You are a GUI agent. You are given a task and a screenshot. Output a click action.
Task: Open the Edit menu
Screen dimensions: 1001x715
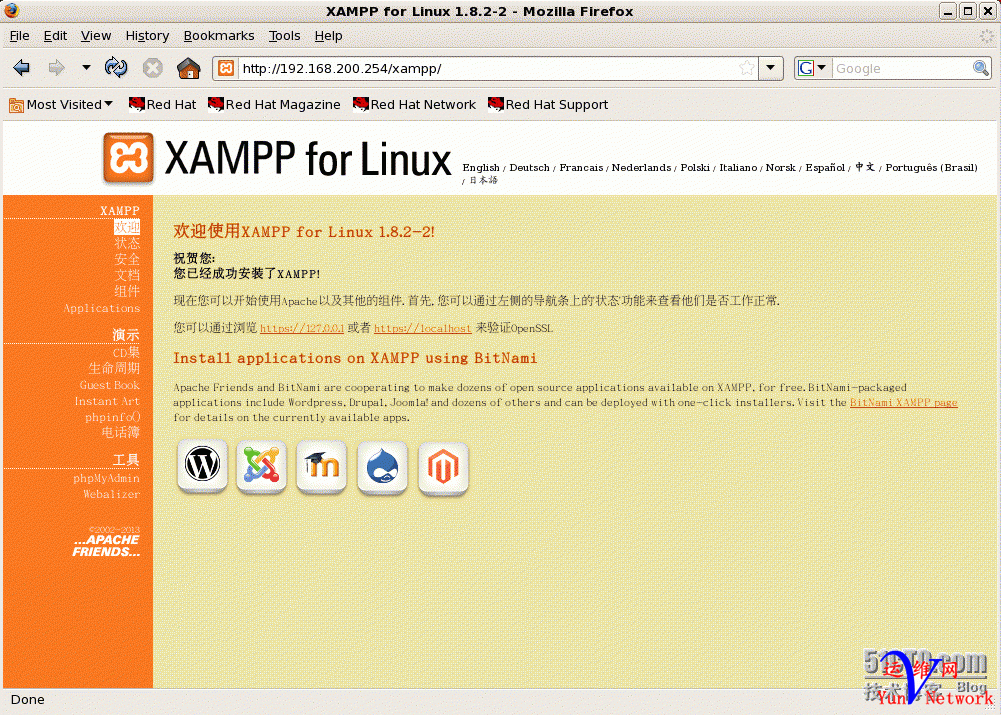point(55,36)
